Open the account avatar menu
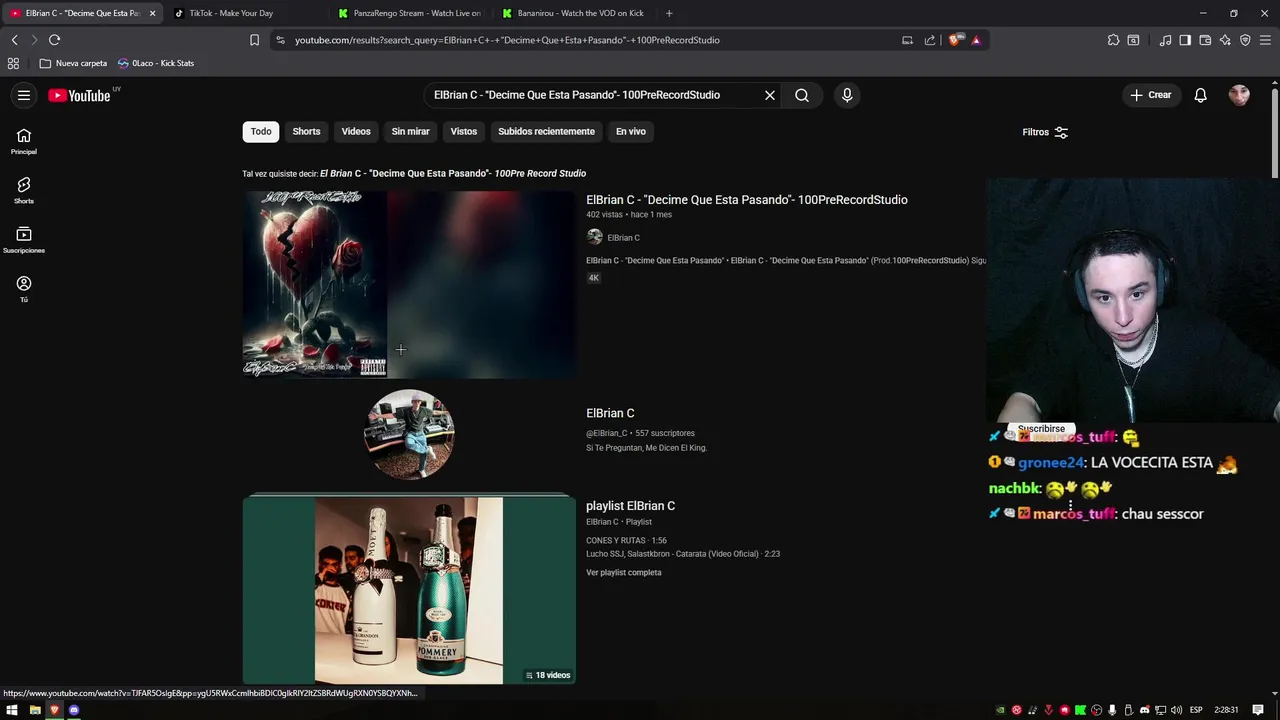This screenshot has width=1280, height=720. tap(1239, 95)
